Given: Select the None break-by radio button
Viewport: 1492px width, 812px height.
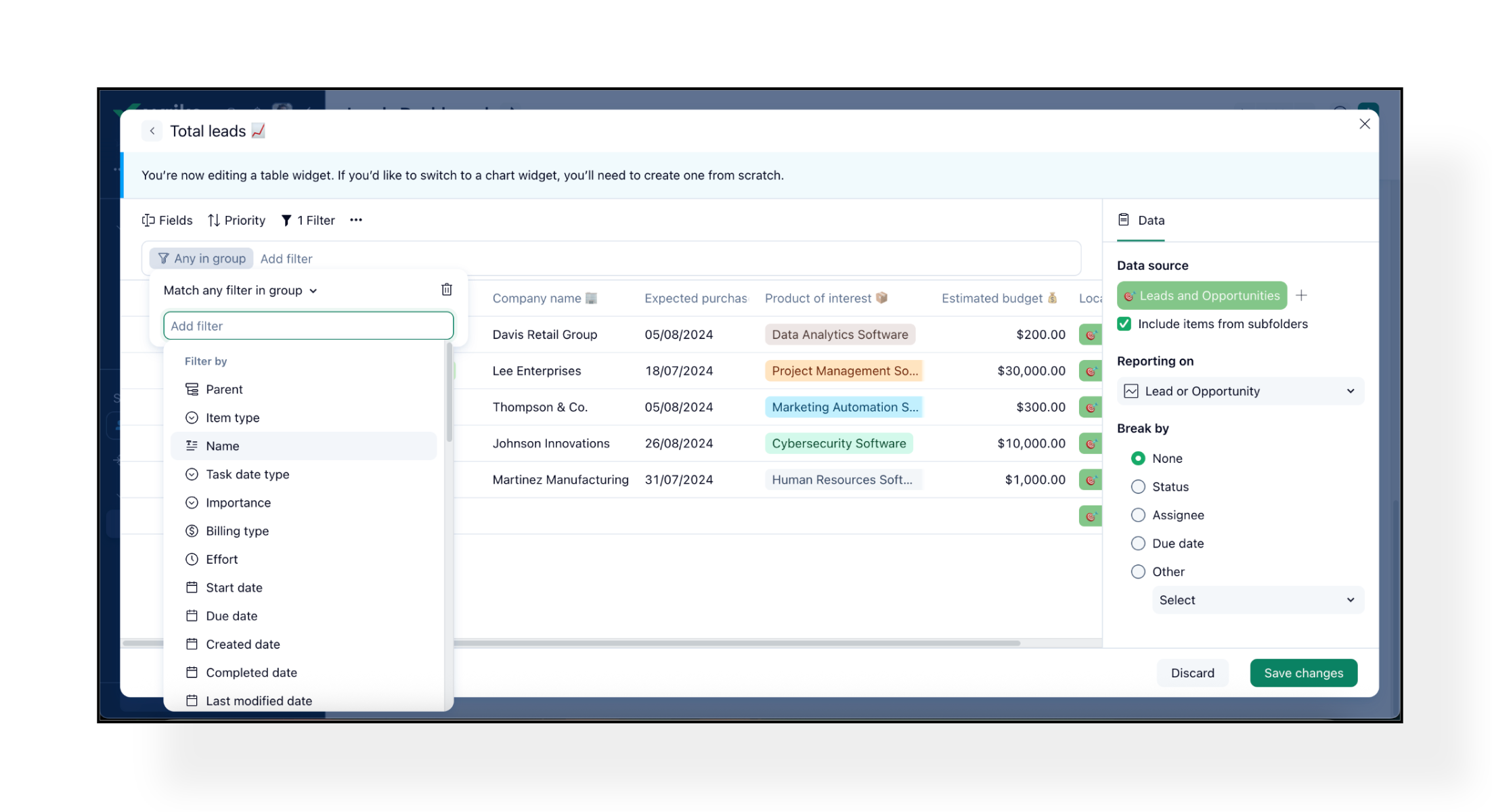Looking at the screenshot, I should tap(1139, 459).
